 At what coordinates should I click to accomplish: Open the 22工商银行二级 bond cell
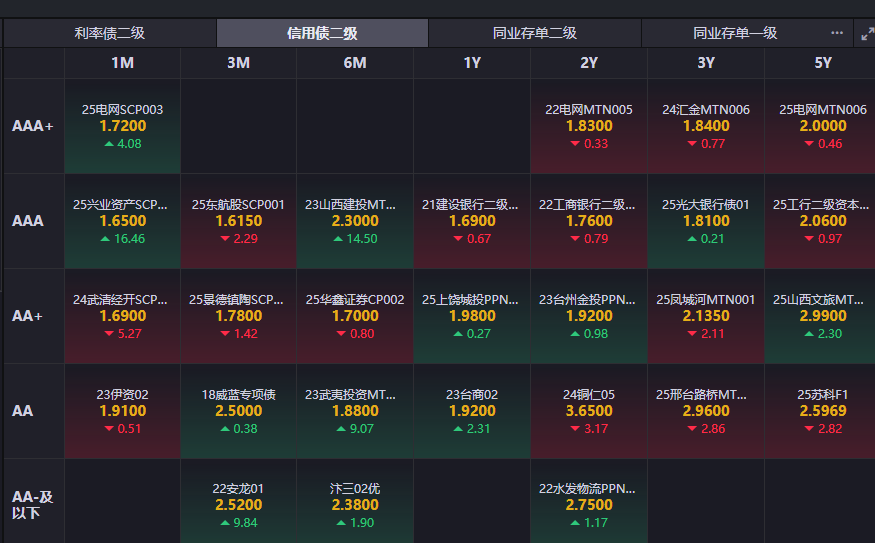(589, 221)
